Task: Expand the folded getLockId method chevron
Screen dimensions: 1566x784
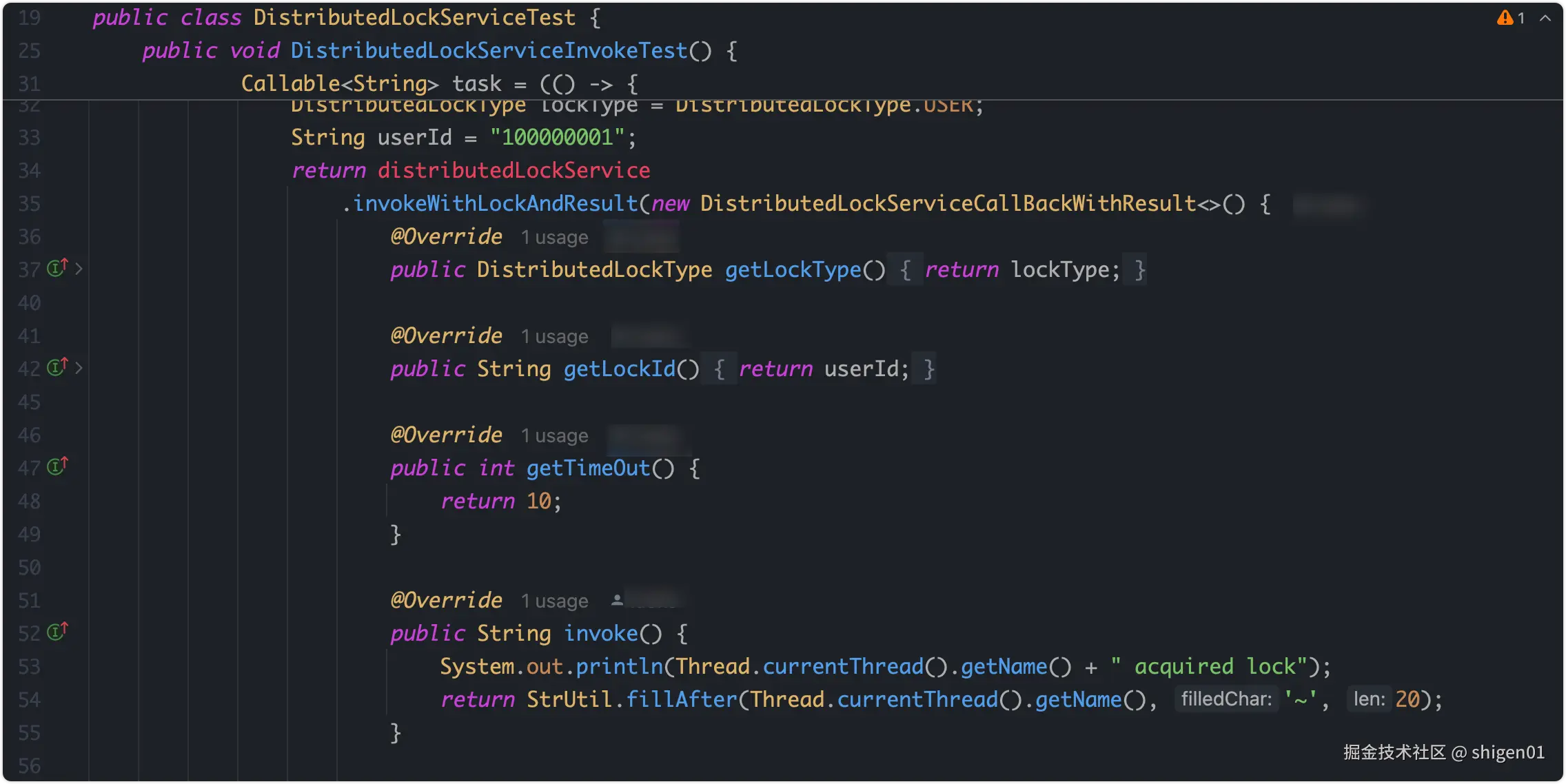Action: pos(79,368)
